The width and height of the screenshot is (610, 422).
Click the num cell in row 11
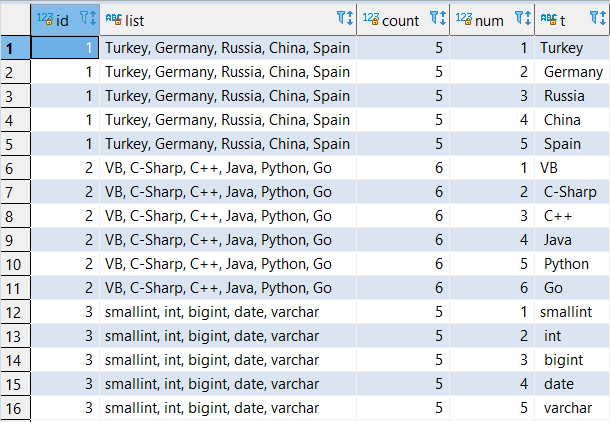coord(492,288)
